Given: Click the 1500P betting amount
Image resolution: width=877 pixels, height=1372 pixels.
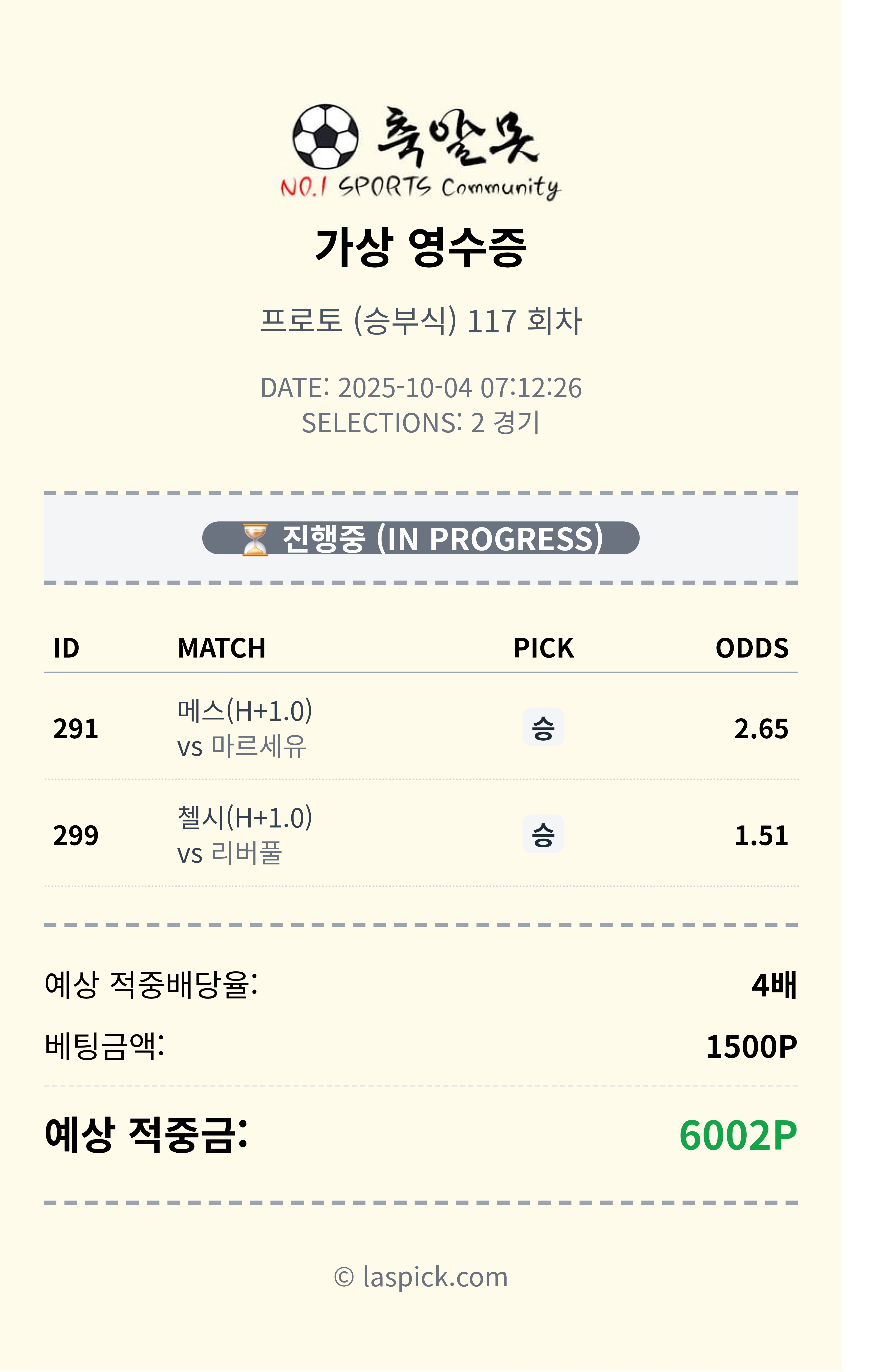Looking at the screenshot, I should pyautogui.click(x=751, y=1047).
